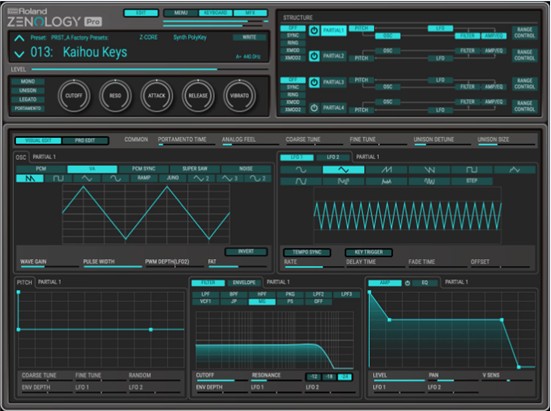This screenshot has width=551, height=411.
Task: Turn the RESO knob
Action: [115, 96]
